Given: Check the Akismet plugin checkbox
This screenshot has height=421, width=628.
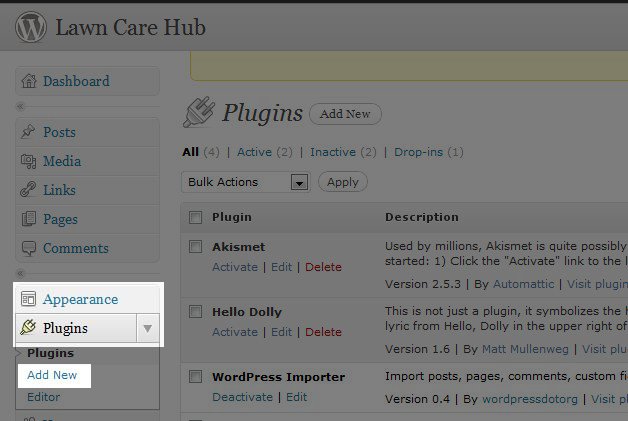Looking at the screenshot, I should [x=195, y=246].
